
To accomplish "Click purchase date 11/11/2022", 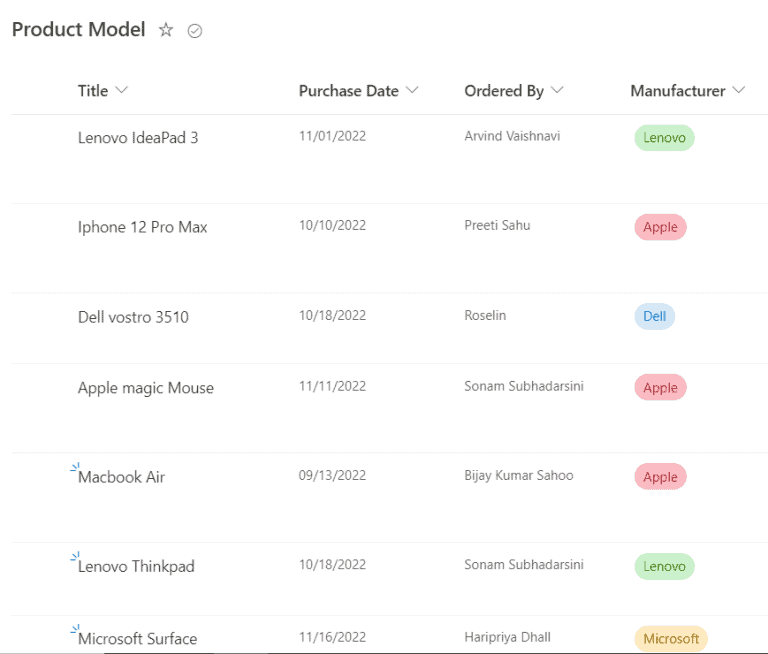I will pos(333,386).
